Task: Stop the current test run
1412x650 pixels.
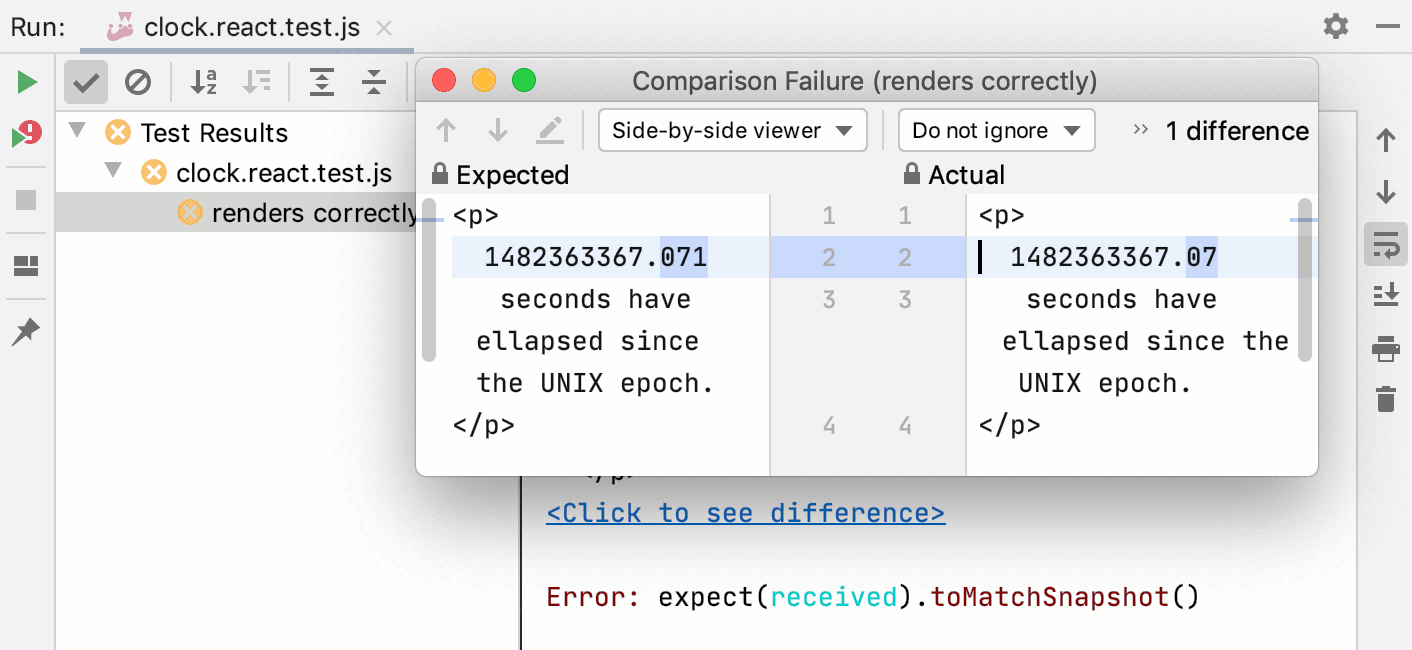Action: pos(25,200)
